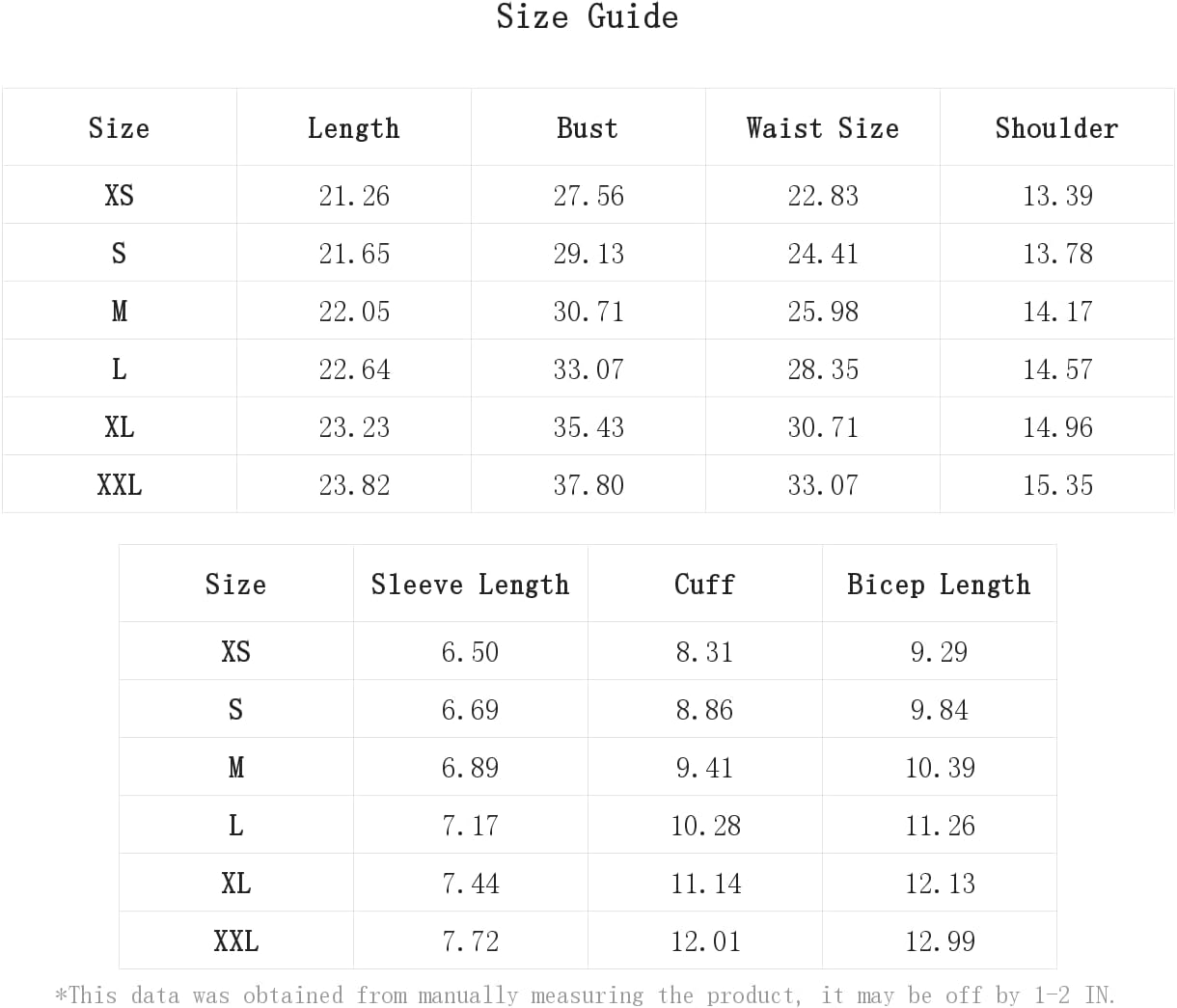Select the M length value 22.05
This screenshot has height=1008, width=1177.
click(x=354, y=311)
